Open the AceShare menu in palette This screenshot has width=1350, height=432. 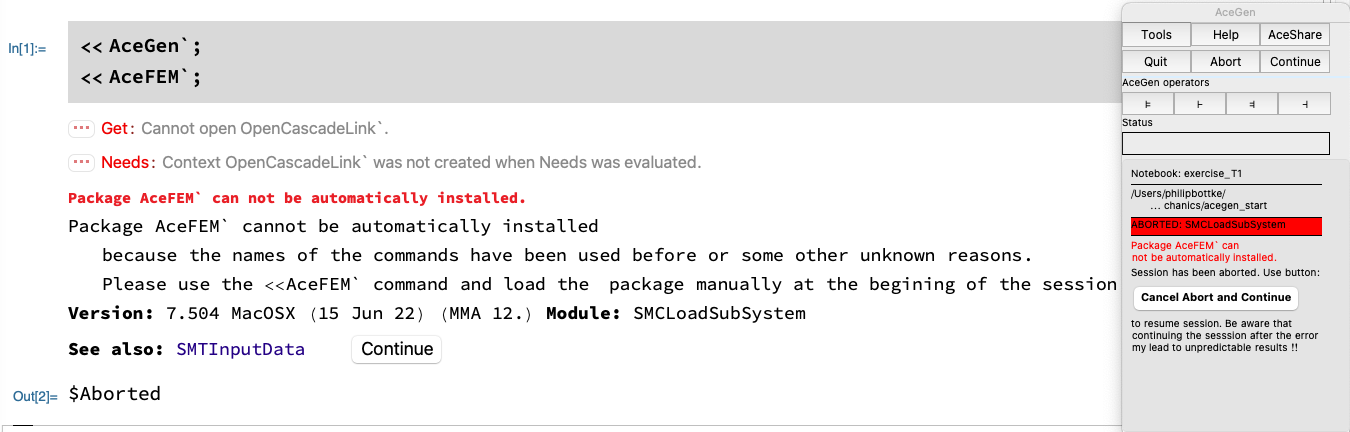tap(1295, 34)
